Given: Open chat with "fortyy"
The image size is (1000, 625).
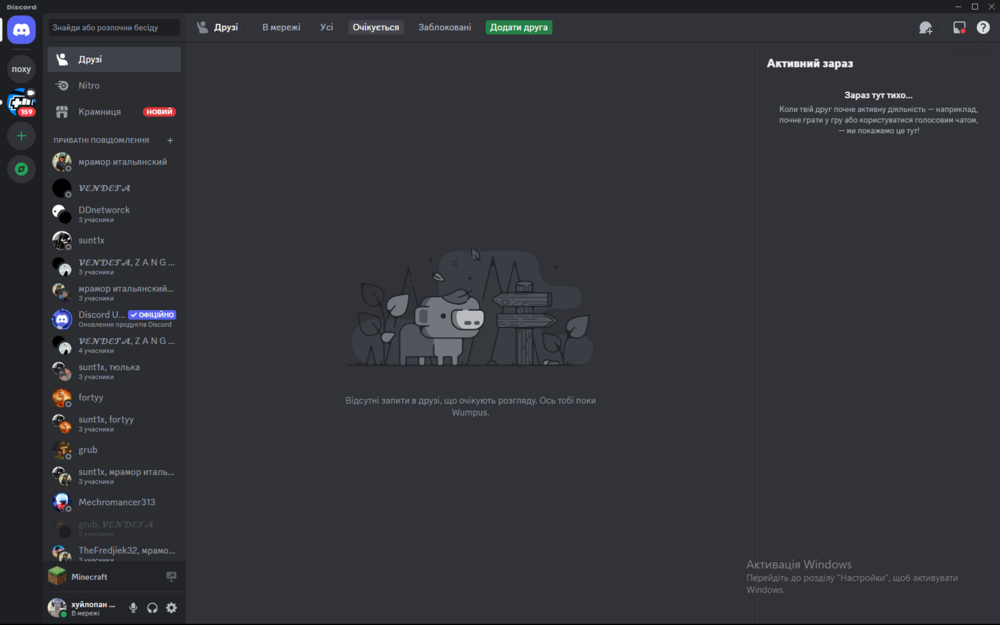Looking at the screenshot, I should (114, 397).
